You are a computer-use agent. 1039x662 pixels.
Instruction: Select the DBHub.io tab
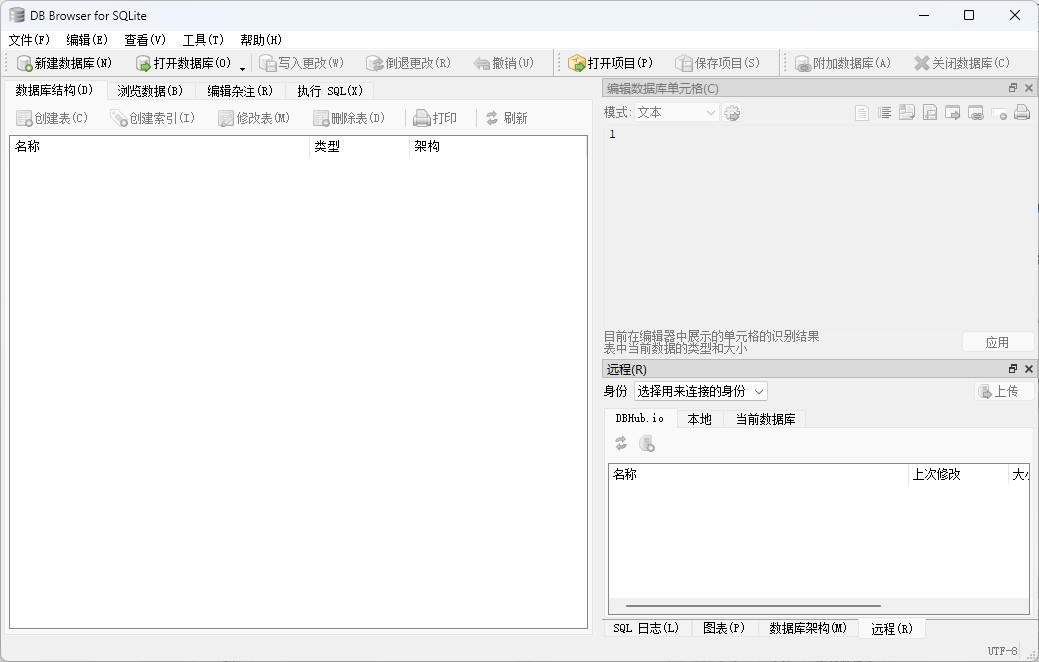pyautogui.click(x=639, y=418)
